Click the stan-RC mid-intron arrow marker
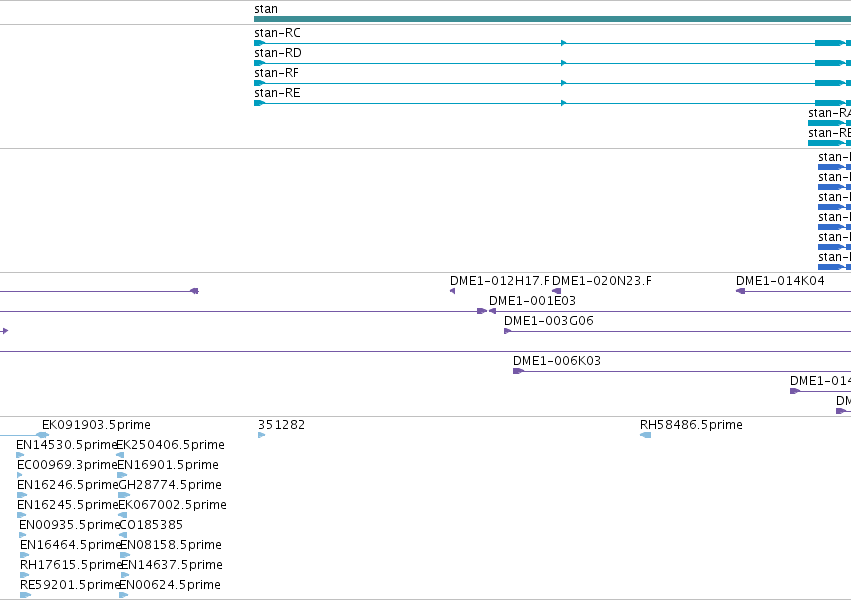The height and width of the screenshot is (600, 851). click(564, 43)
